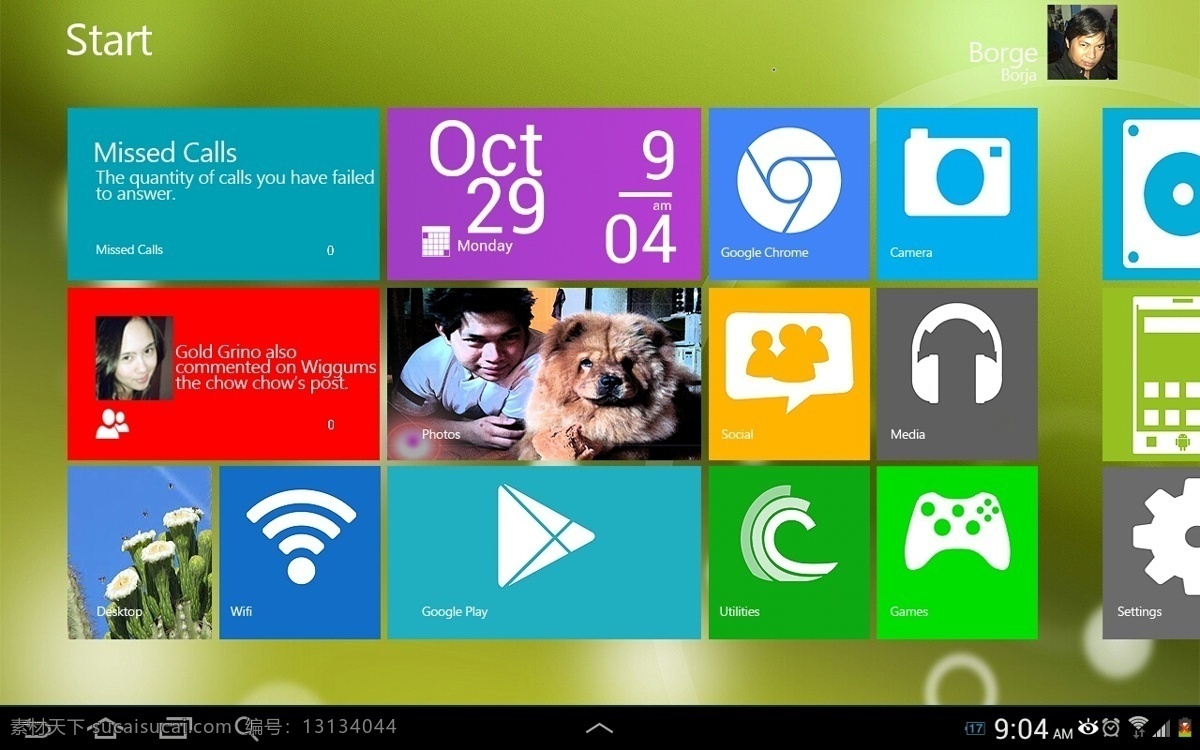Click the Wi-Fi signal status icon

click(1138, 727)
